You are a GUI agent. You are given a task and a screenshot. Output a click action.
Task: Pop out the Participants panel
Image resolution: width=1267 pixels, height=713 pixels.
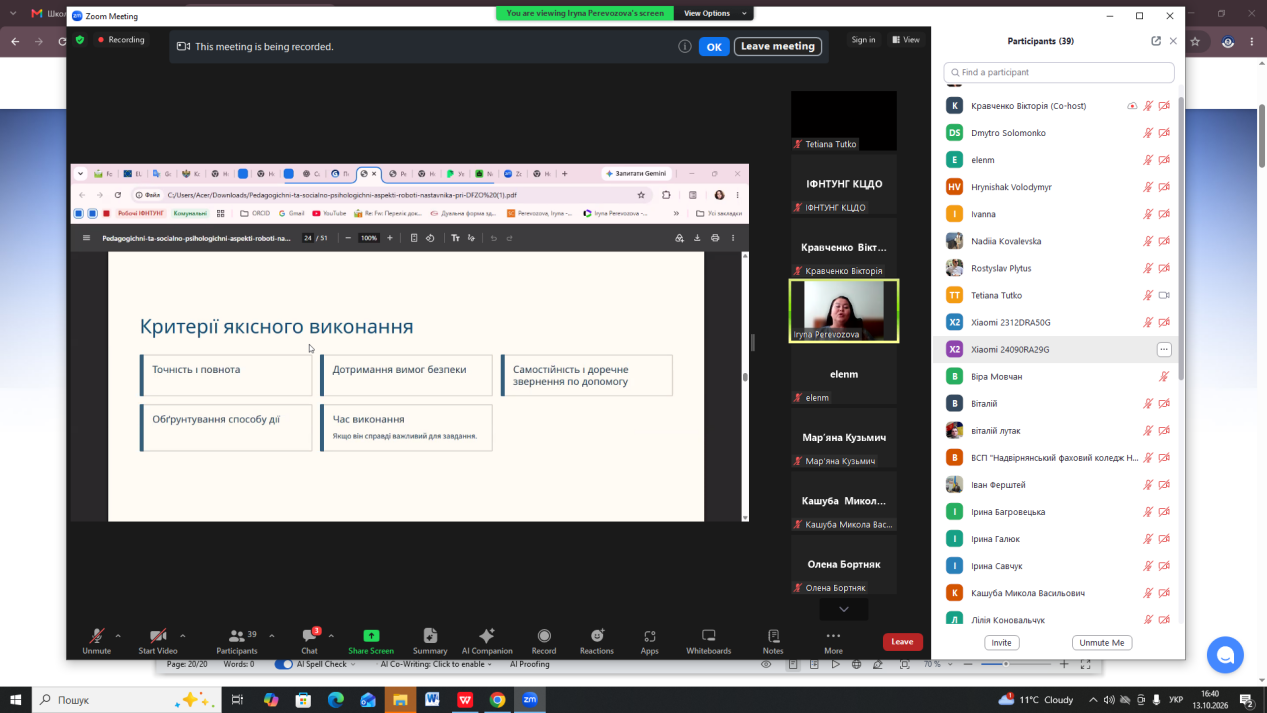[1156, 41]
